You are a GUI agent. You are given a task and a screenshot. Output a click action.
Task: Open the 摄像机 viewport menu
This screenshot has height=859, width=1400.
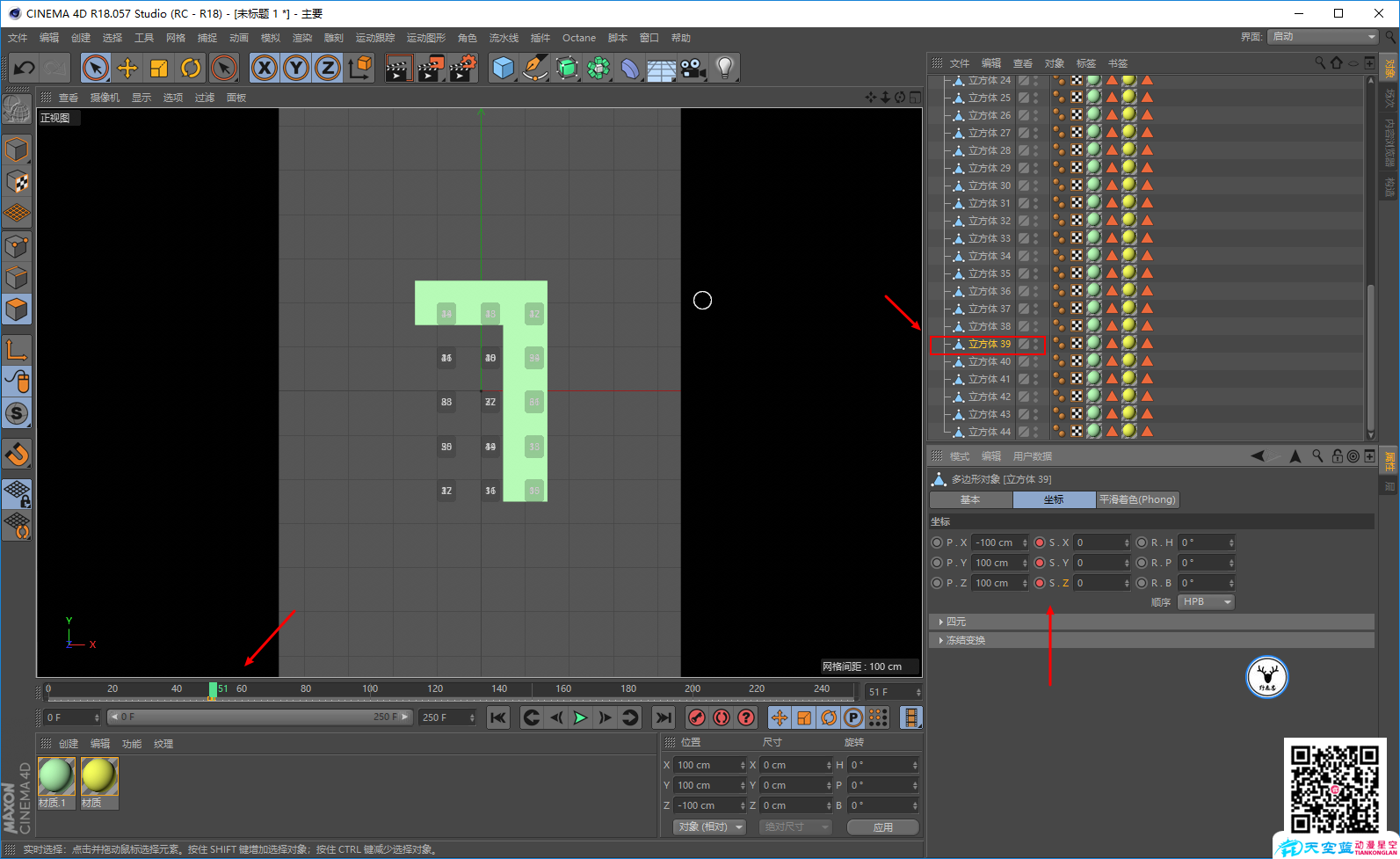pos(105,98)
